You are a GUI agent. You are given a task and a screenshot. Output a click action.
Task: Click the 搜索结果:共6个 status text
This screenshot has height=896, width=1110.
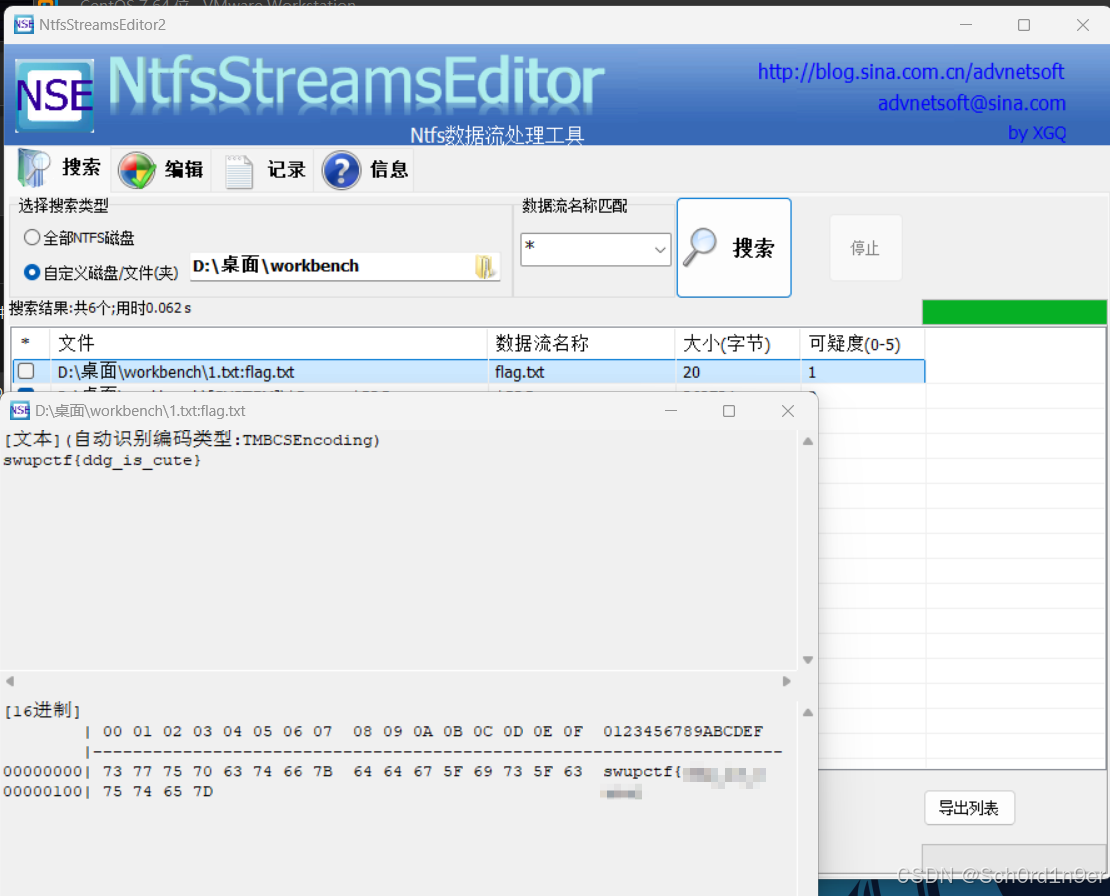(100, 308)
